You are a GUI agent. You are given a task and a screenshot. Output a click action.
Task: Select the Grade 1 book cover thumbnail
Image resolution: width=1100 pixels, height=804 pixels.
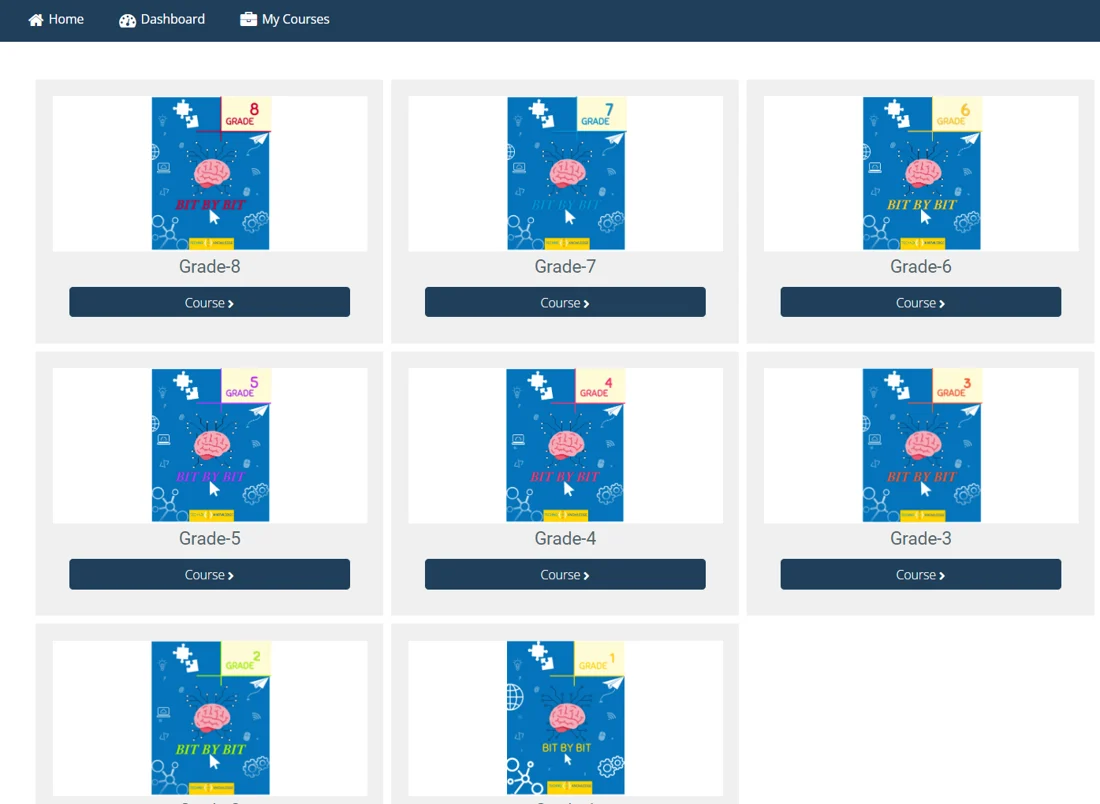click(565, 718)
